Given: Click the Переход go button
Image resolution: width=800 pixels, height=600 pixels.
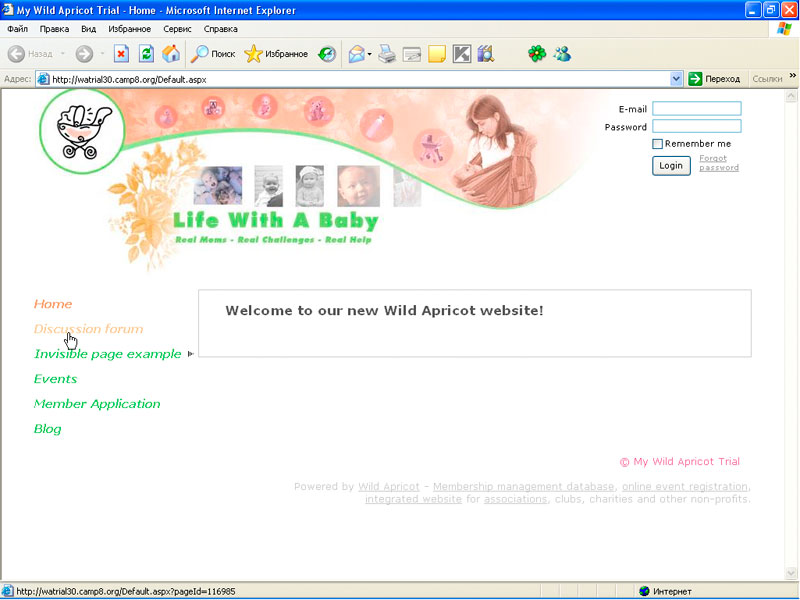Looking at the screenshot, I should (x=714, y=79).
